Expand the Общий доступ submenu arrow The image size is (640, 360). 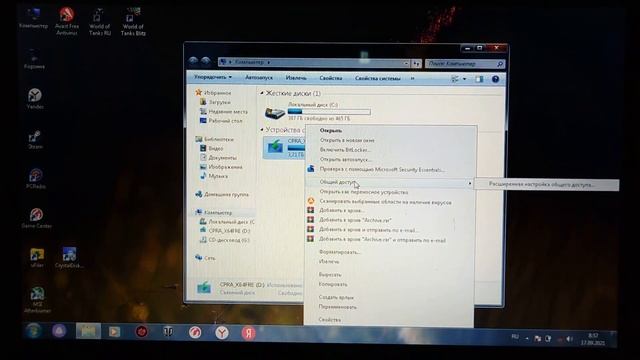(469, 183)
